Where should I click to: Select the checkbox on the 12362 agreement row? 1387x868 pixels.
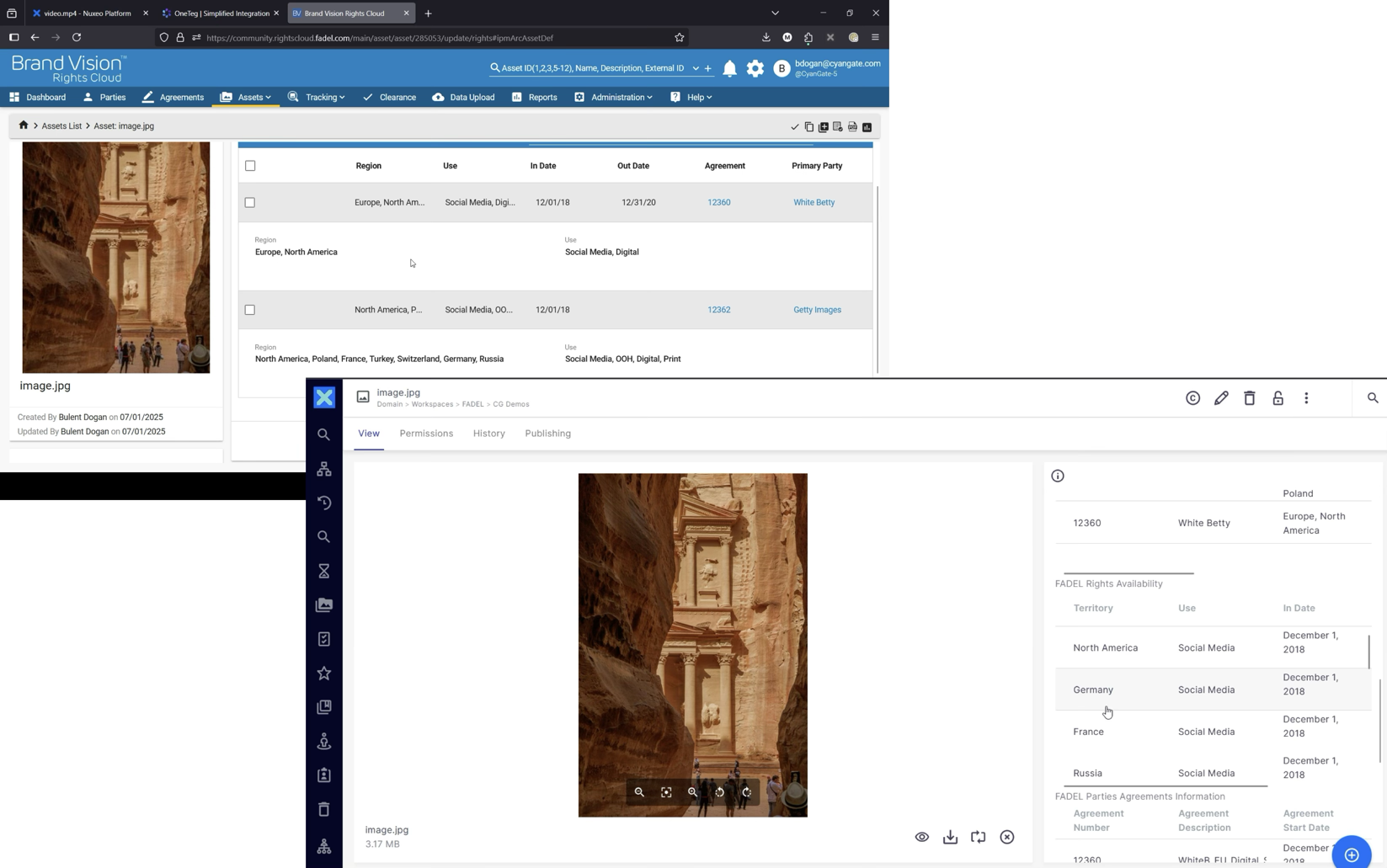click(x=249, y=309)
